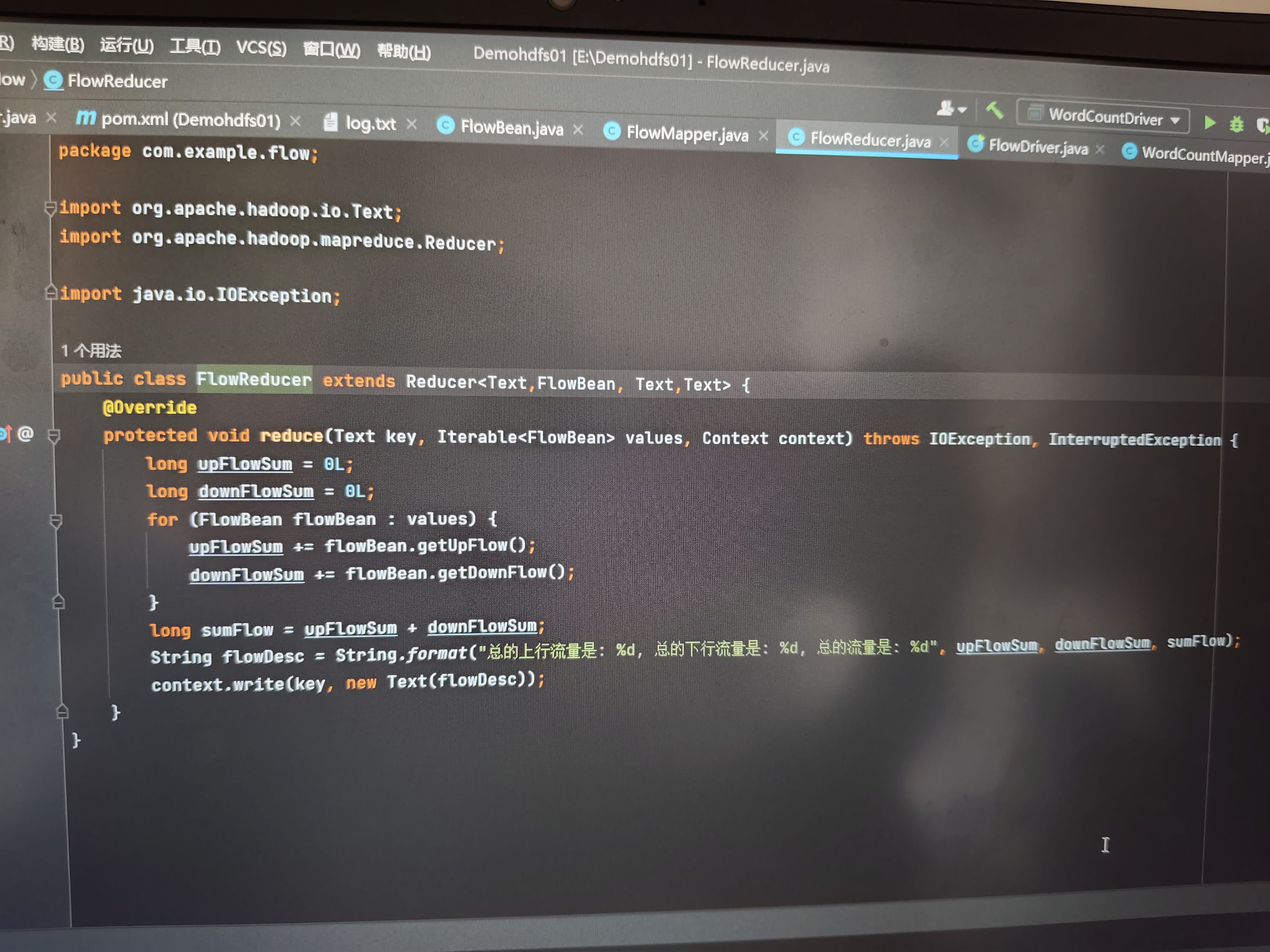Collapse the for loop fold marker
Viewport: 1270px width, 952px height.
click(x=56, y=521)
